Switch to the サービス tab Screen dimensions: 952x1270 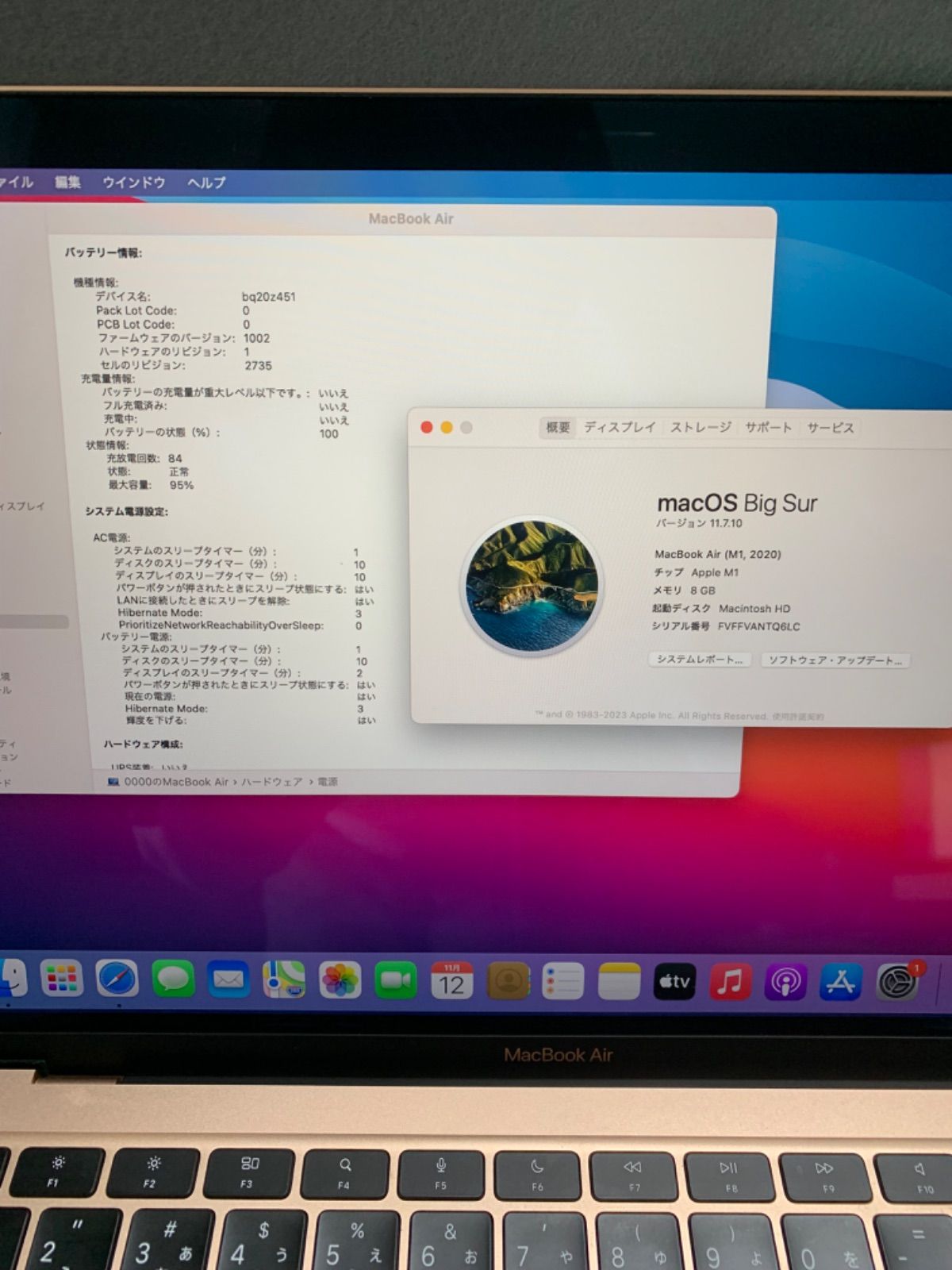831,427
